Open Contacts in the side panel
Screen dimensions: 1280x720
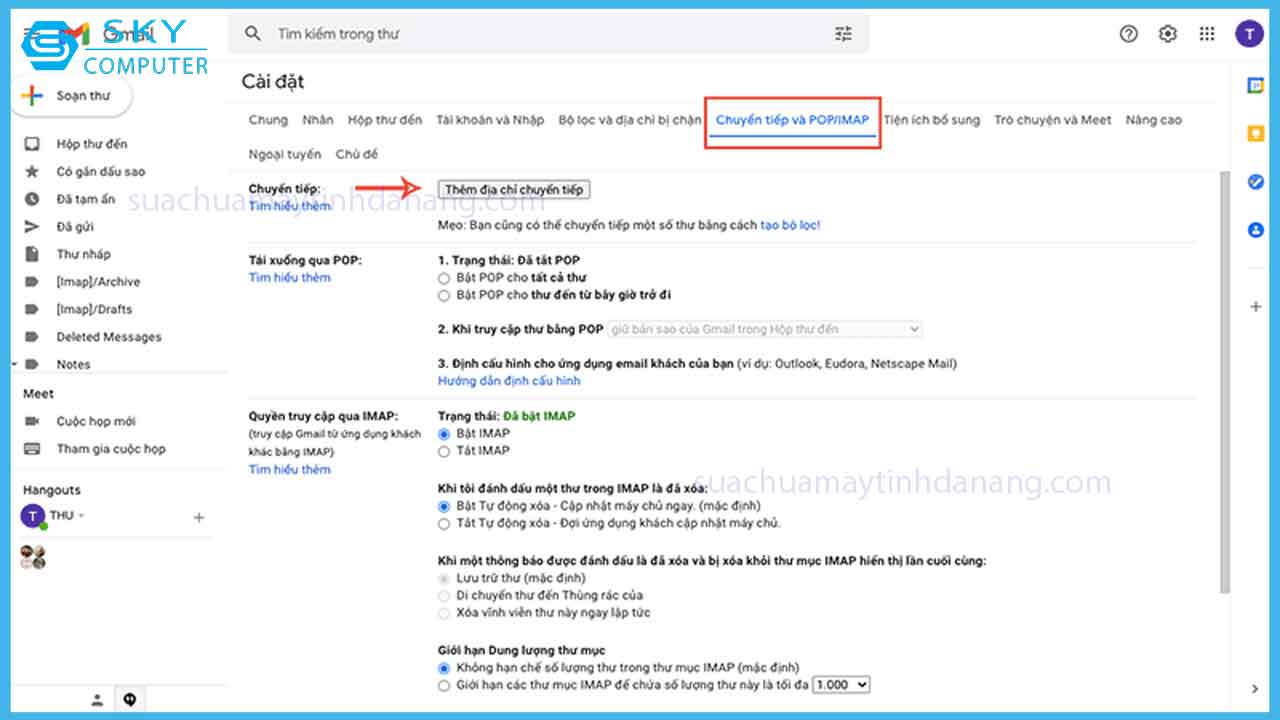(1256, 230)
